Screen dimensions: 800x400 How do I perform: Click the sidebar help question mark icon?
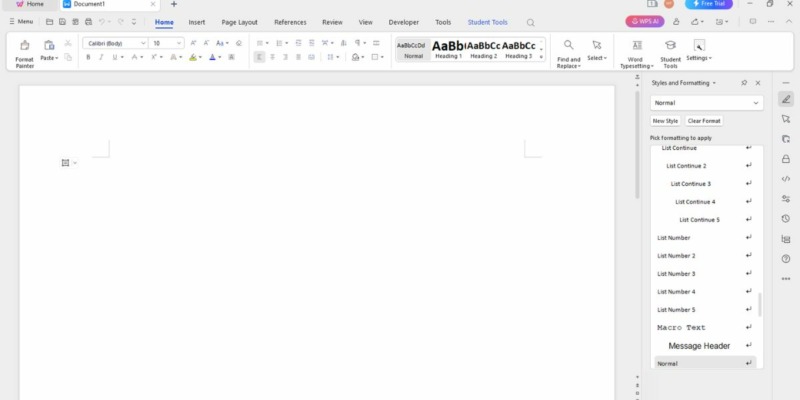[786, 259]
